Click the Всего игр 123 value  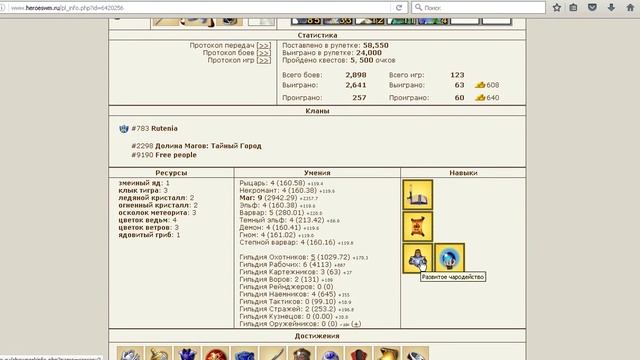457,75
